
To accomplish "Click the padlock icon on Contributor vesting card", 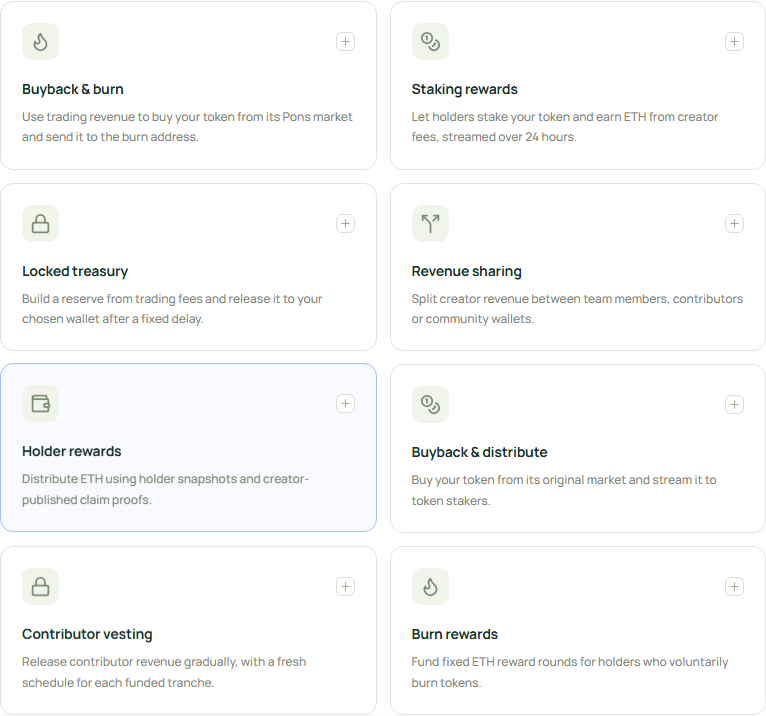I will [41, 587].
